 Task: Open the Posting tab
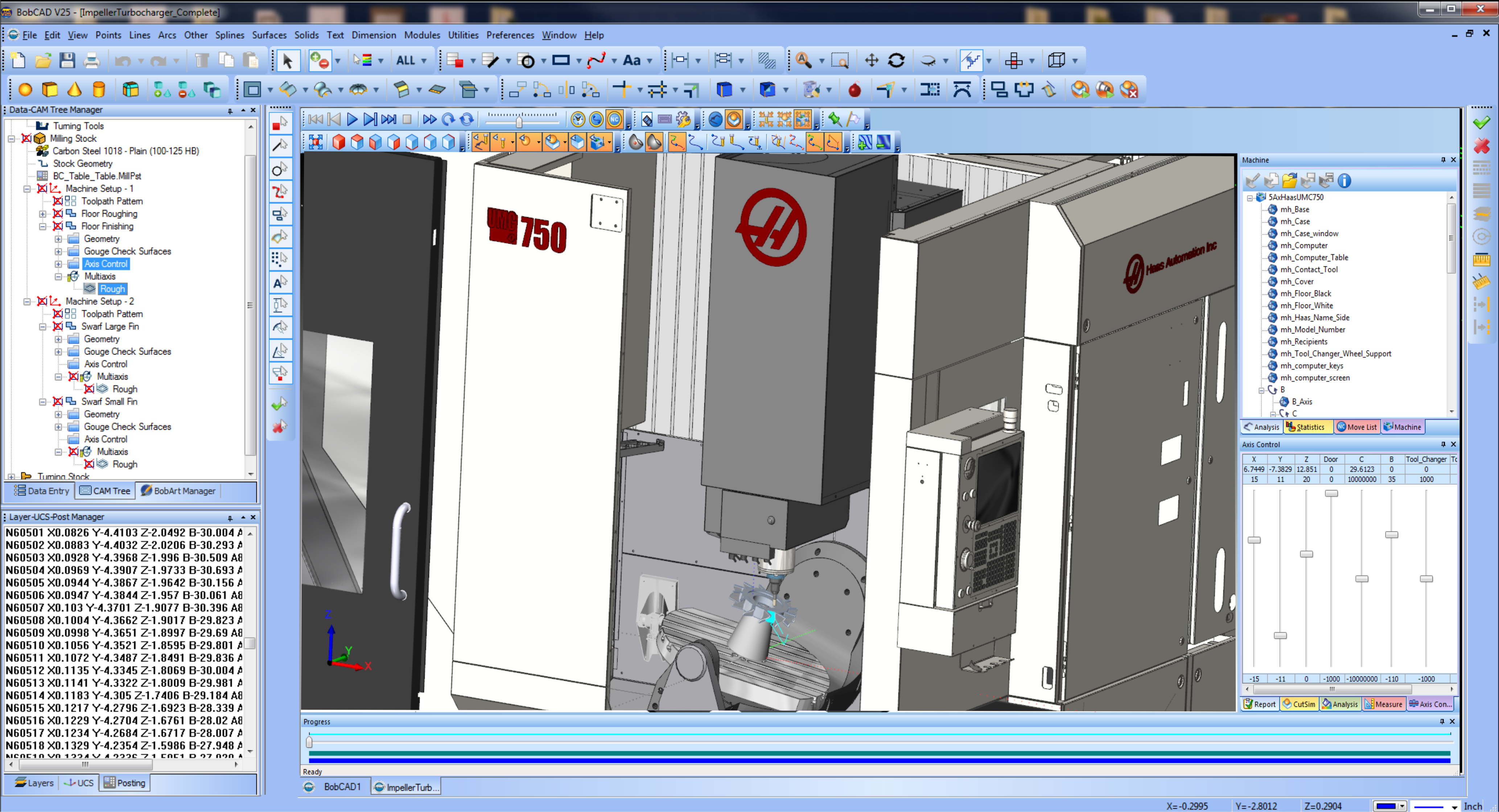[x=124, y=783]
